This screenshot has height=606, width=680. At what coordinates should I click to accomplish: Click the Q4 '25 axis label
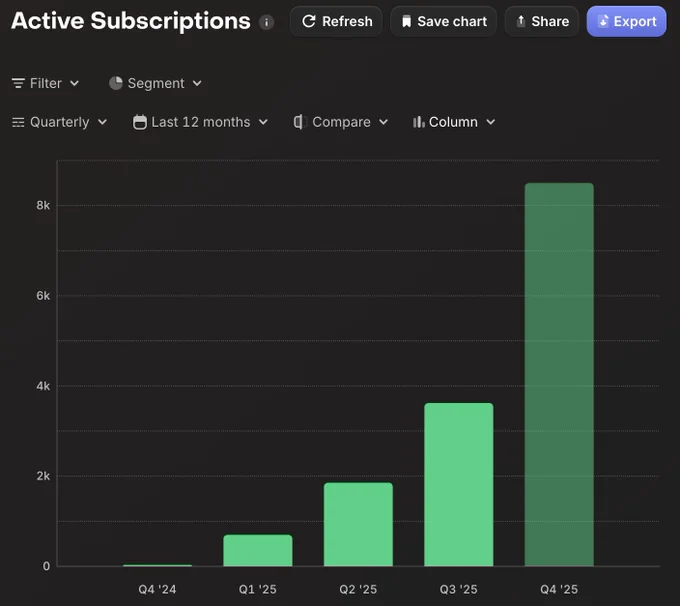click(x=559, y=589)
